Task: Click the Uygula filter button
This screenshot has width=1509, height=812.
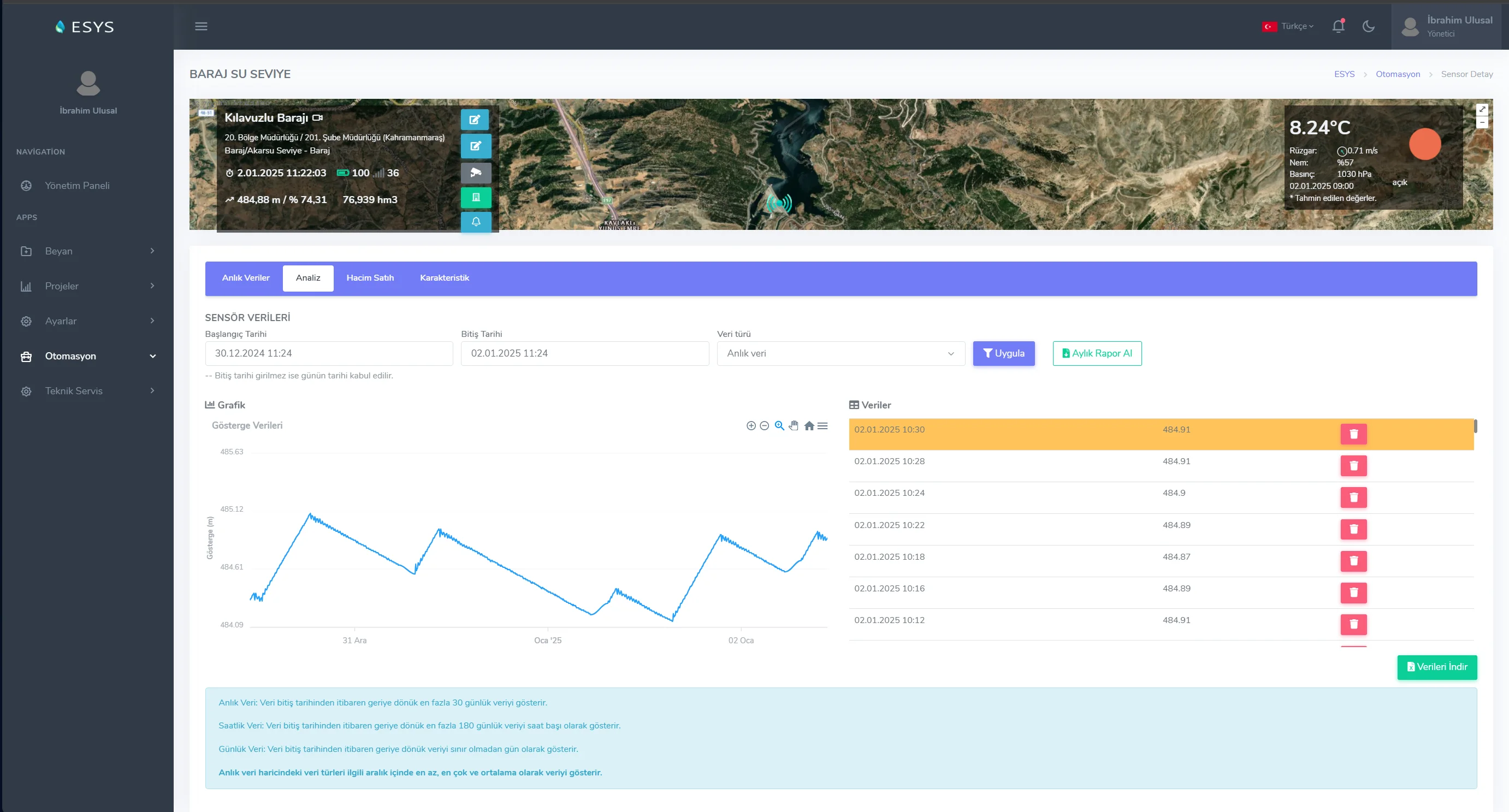Action: coord(1003,353)
